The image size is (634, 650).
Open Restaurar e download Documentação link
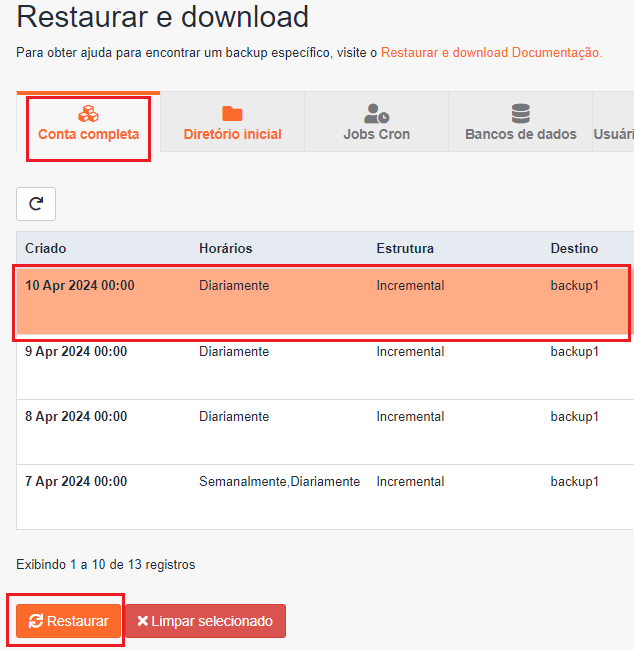point(491,52)
